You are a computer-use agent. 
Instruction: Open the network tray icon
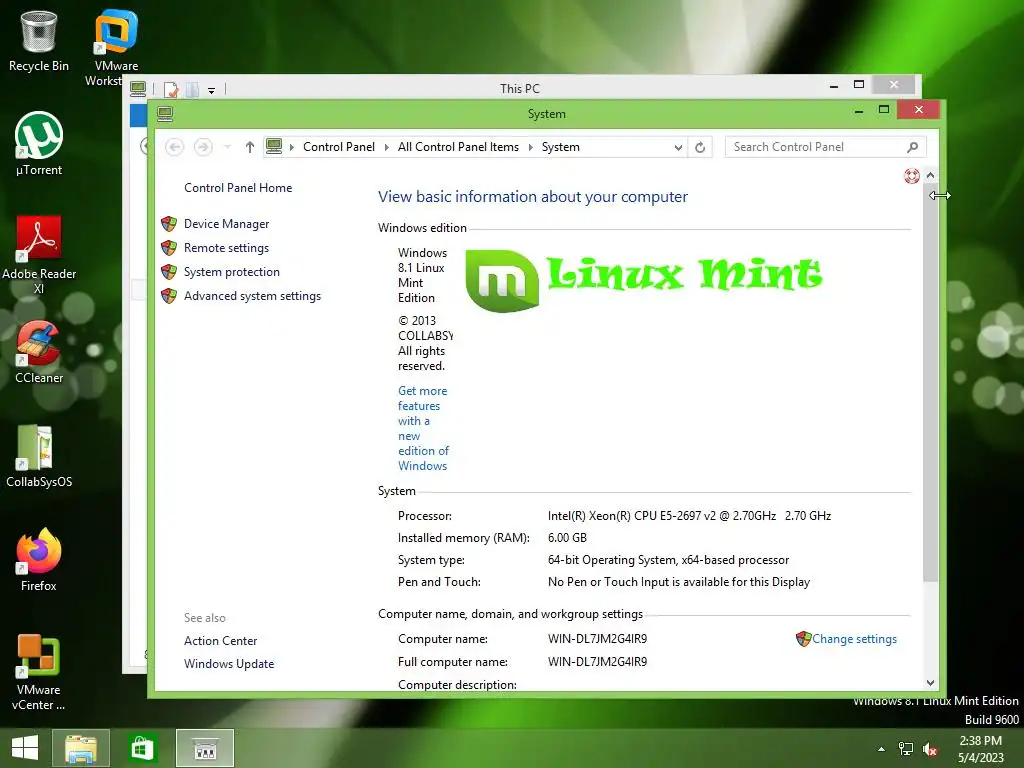[x=905, y=749]
